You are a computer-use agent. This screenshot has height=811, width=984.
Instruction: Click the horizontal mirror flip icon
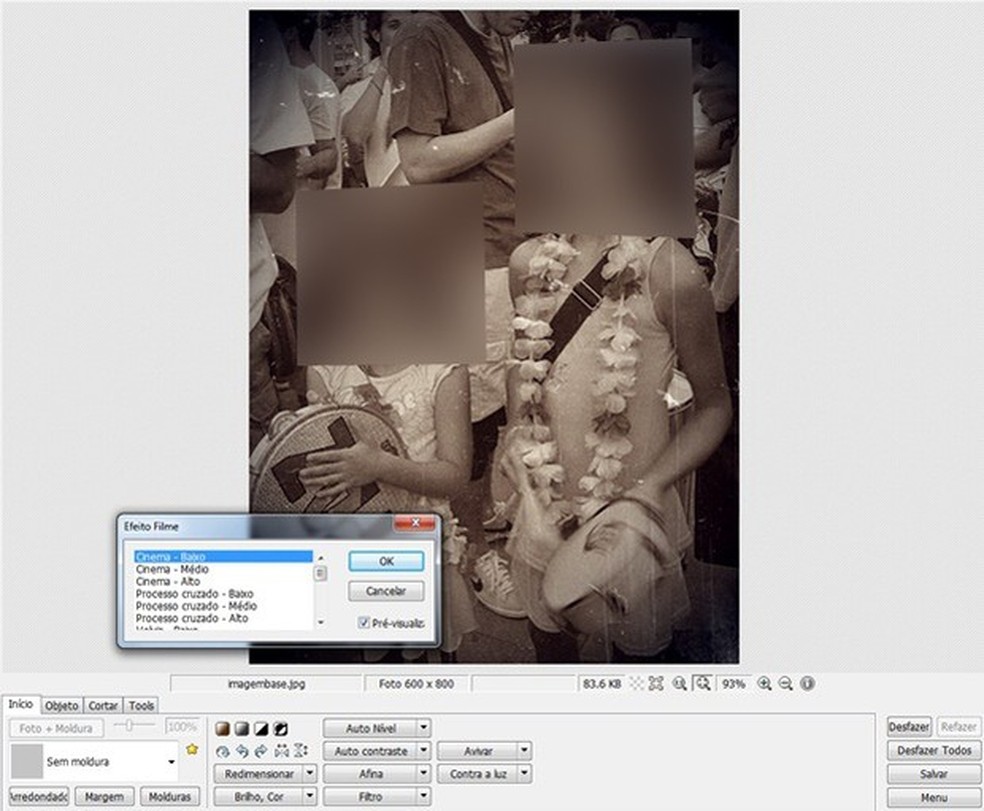pyautogui.click(x=281, y=750)
